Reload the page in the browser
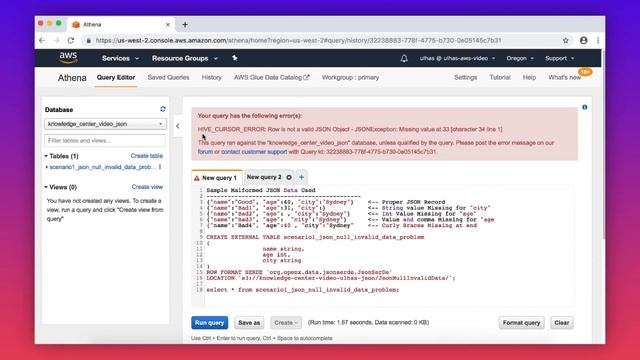Image resolution: width=640 pixels, height=360 pixels. point(71,40)
